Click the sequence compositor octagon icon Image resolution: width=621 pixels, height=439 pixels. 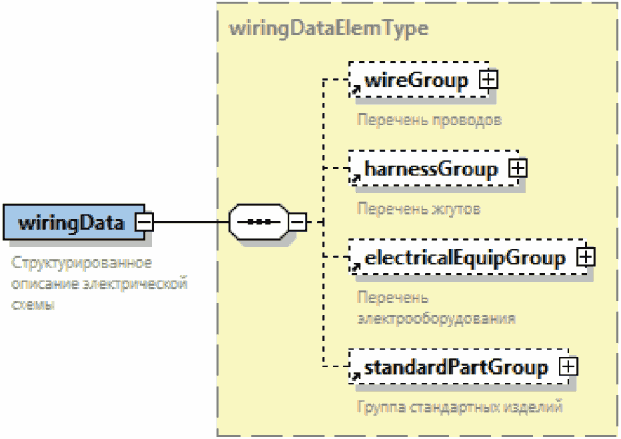coord(258,221)
